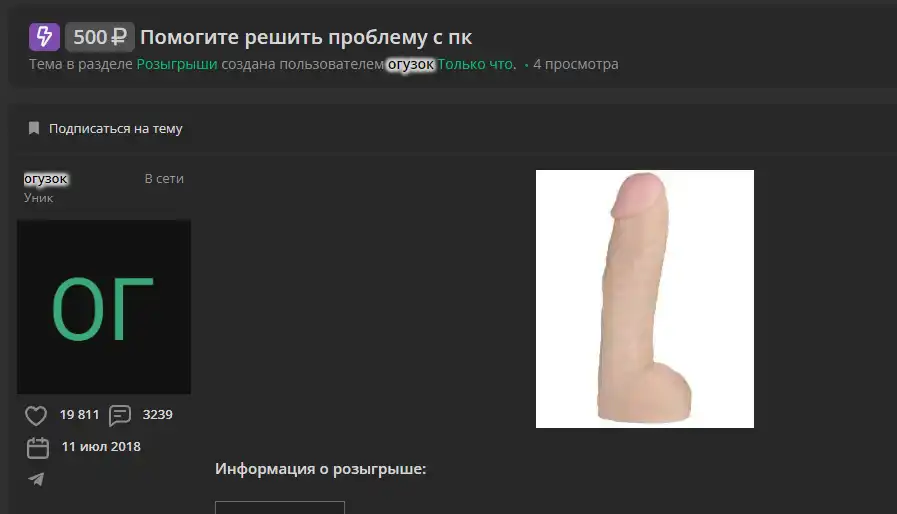Image resolution: width=897 pixels, height=514 pixels.
Task: Open the Розыгрыши section link
Action: pyautogui.click(x=177, y=64)
